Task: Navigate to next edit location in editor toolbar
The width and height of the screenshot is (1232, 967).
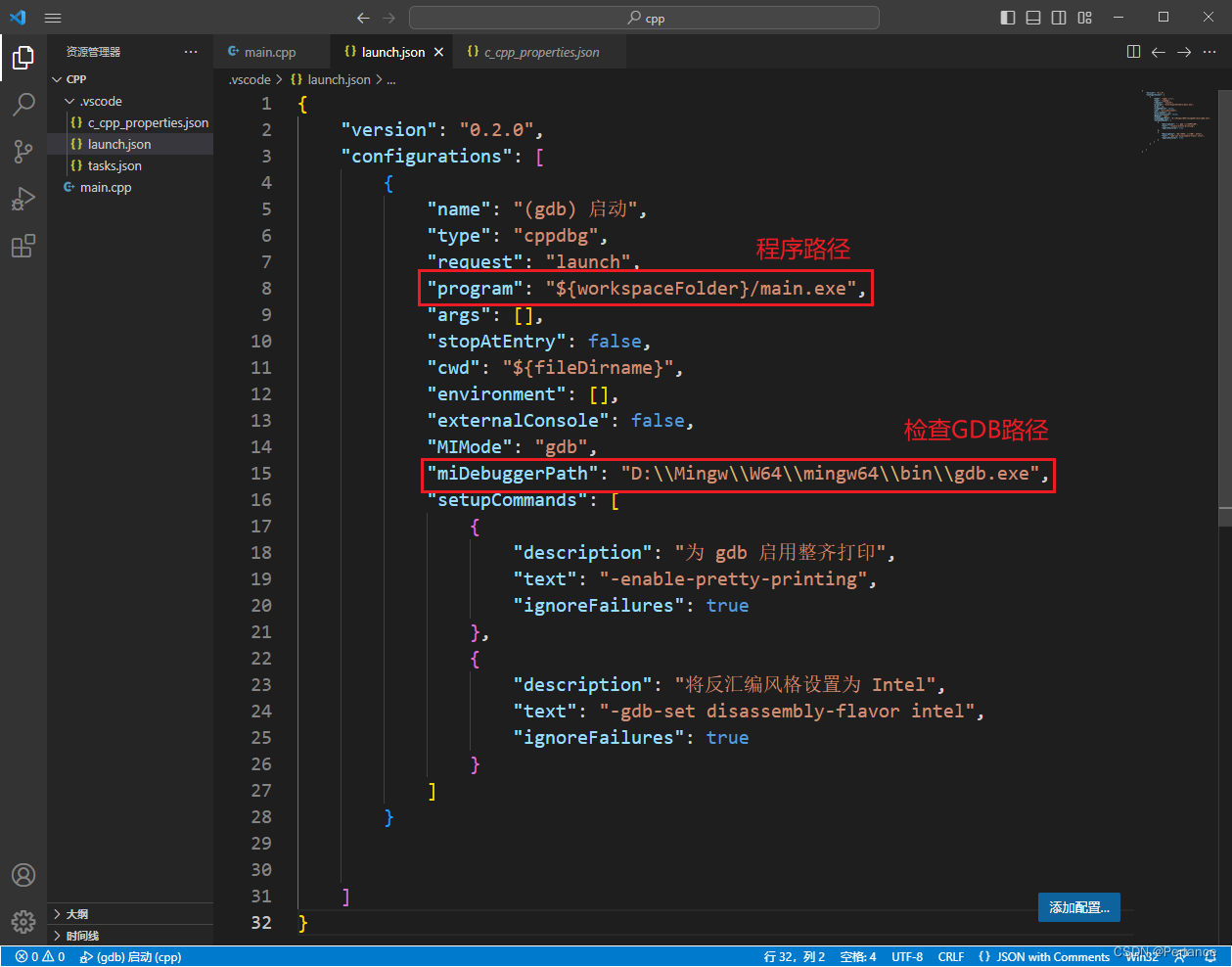Action: (x=1184, y=52)
